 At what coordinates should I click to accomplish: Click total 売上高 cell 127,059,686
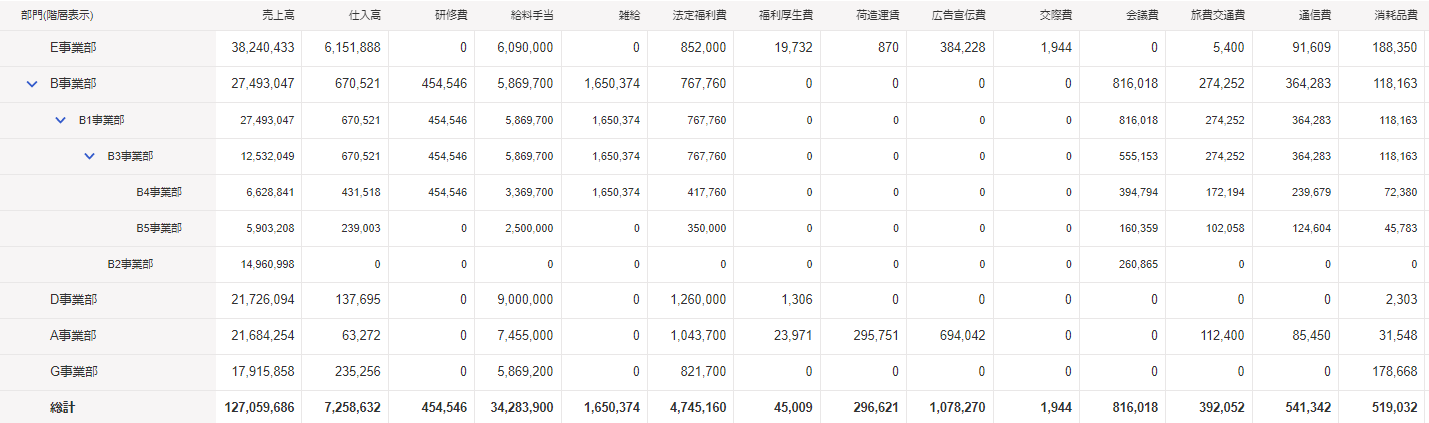point(258,408)
